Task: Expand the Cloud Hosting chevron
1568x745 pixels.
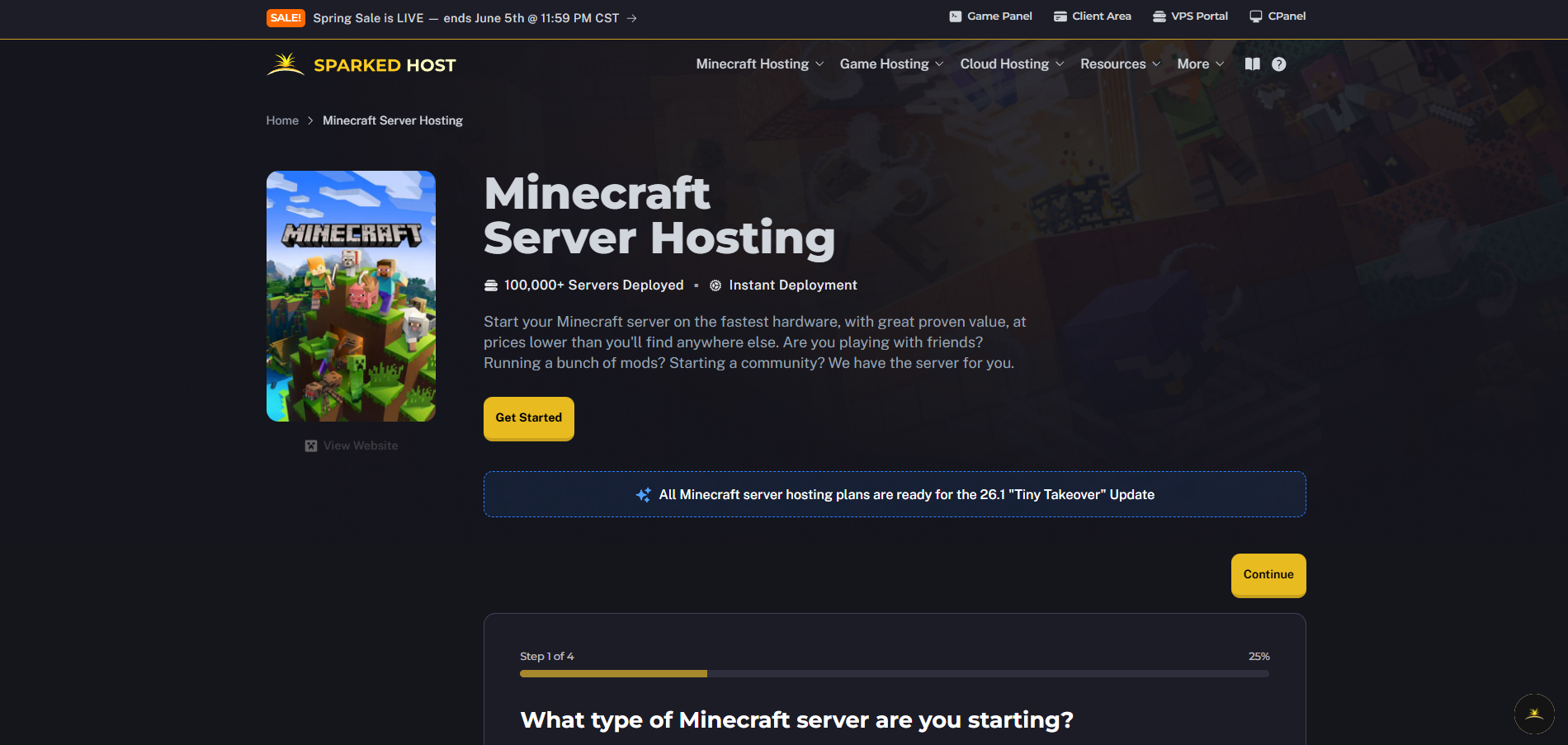Action: point(1060,64)
